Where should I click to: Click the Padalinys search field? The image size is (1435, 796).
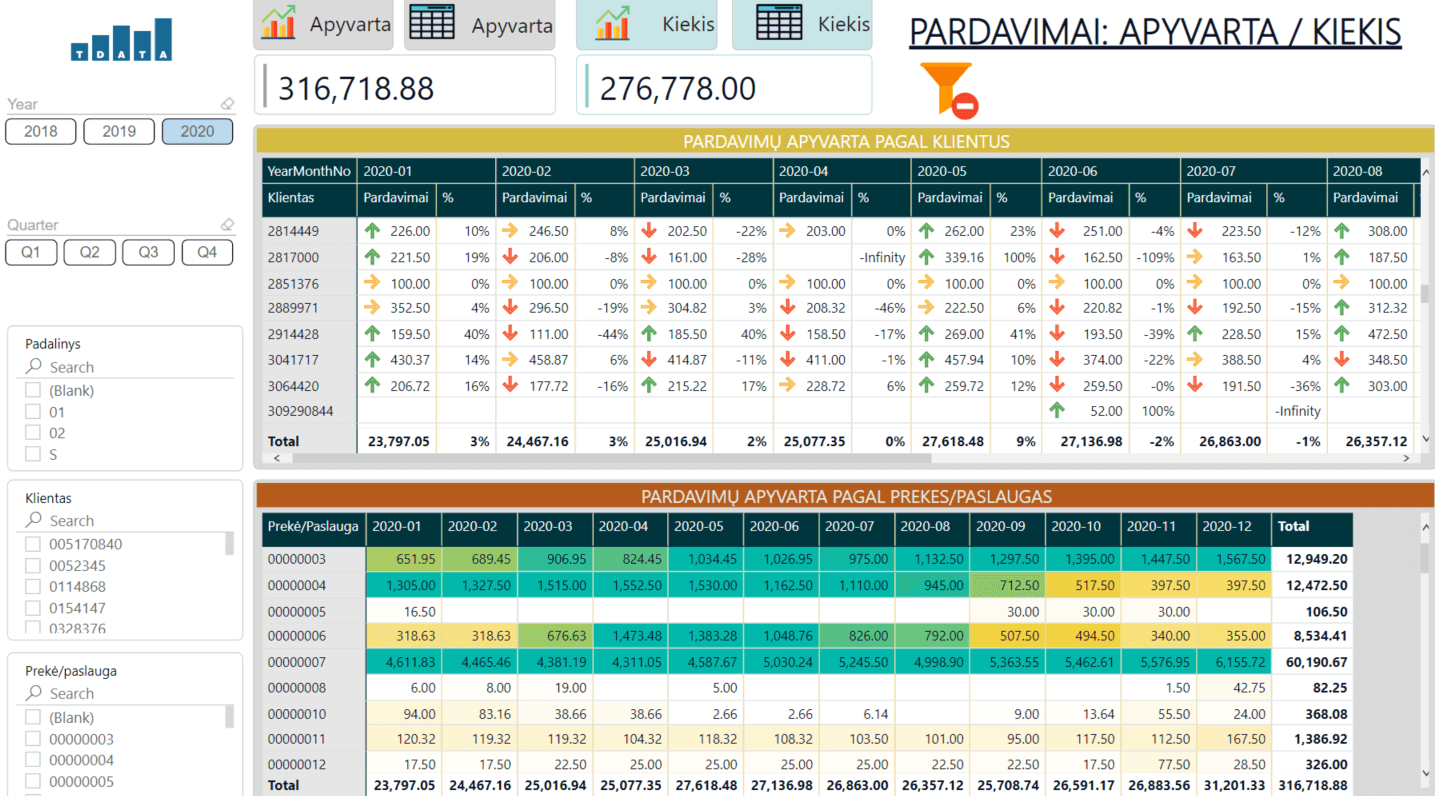point(130,367)
